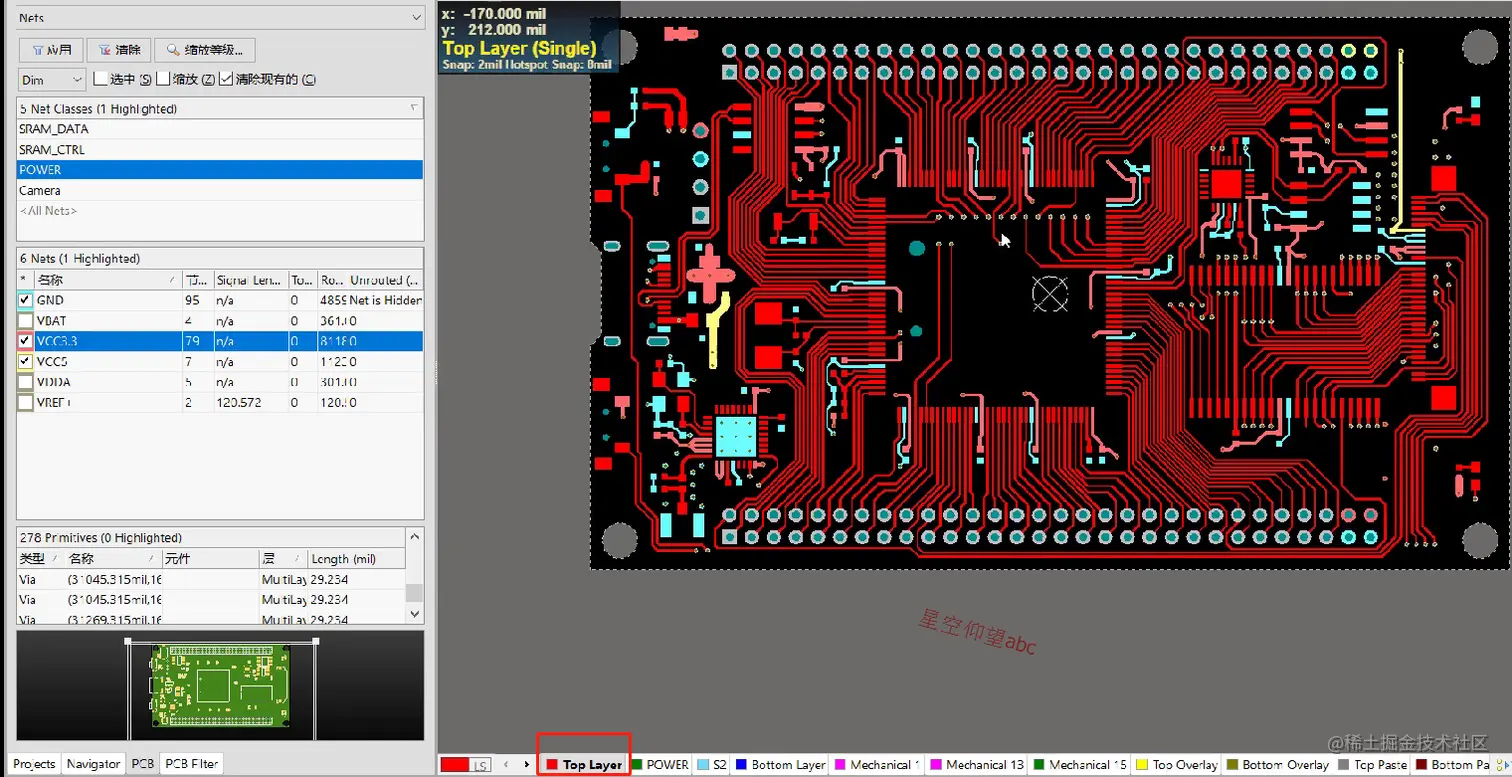Sort nets by the 名称 column header
The width and height of the screenshot is (1512, 777).
coord(107,280)
